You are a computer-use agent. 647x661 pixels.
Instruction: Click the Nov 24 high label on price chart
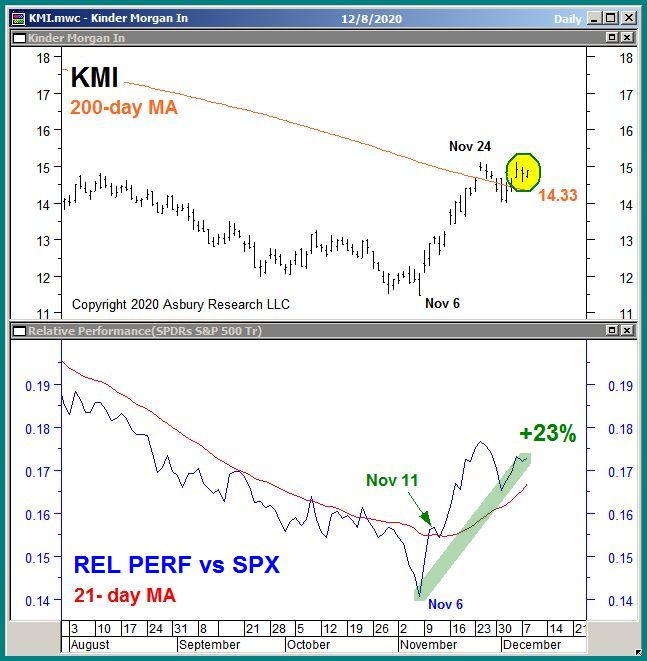click(469, 147)
